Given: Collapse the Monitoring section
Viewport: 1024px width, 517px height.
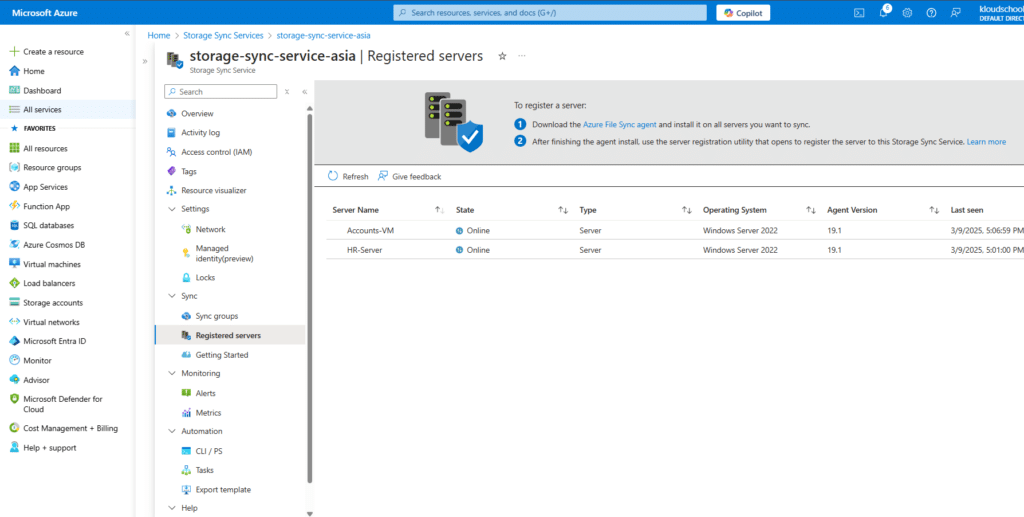Looking at the screenshot, I should [170, 373].
